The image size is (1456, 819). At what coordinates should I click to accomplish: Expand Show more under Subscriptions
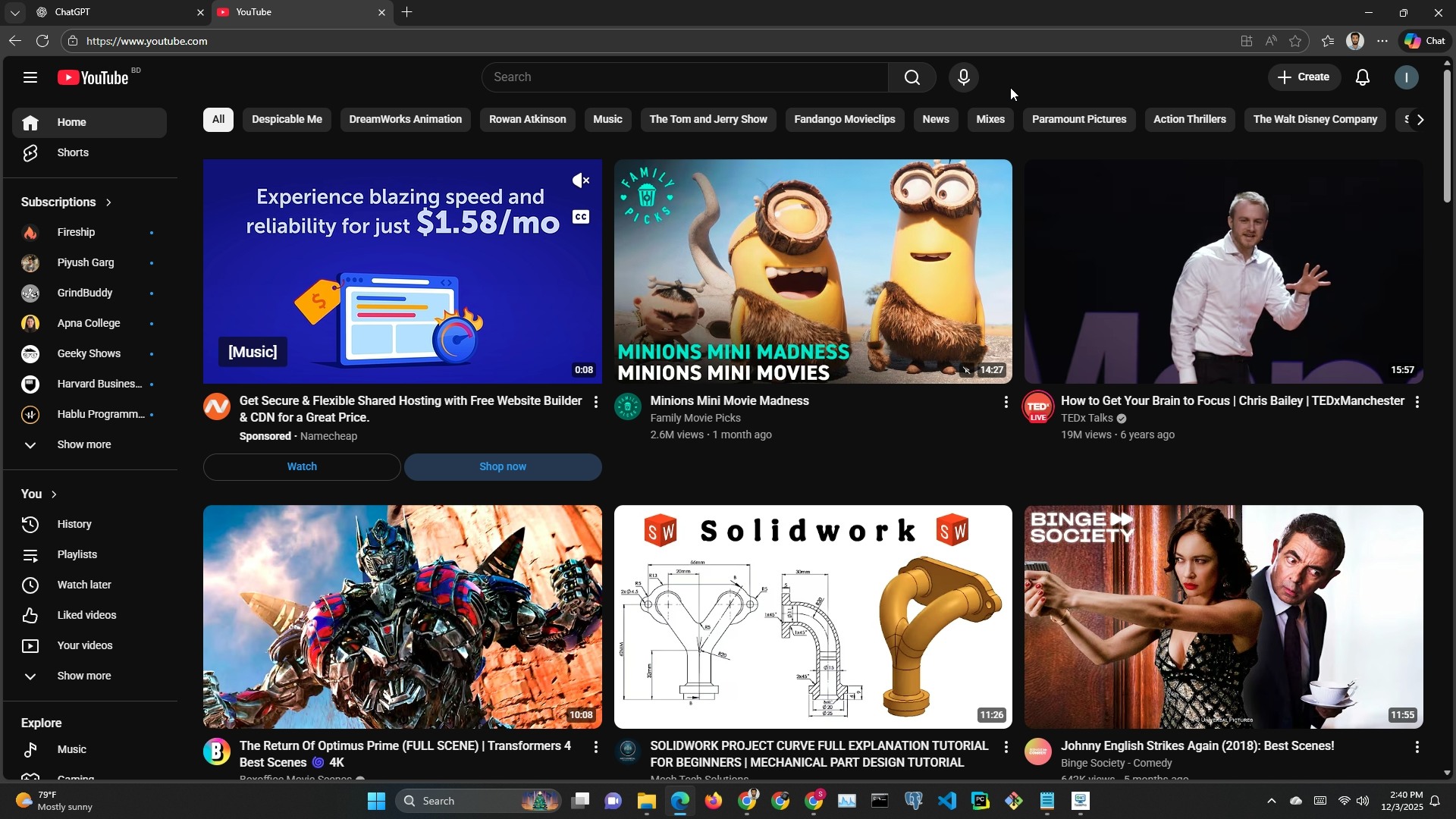click(83, 444)
